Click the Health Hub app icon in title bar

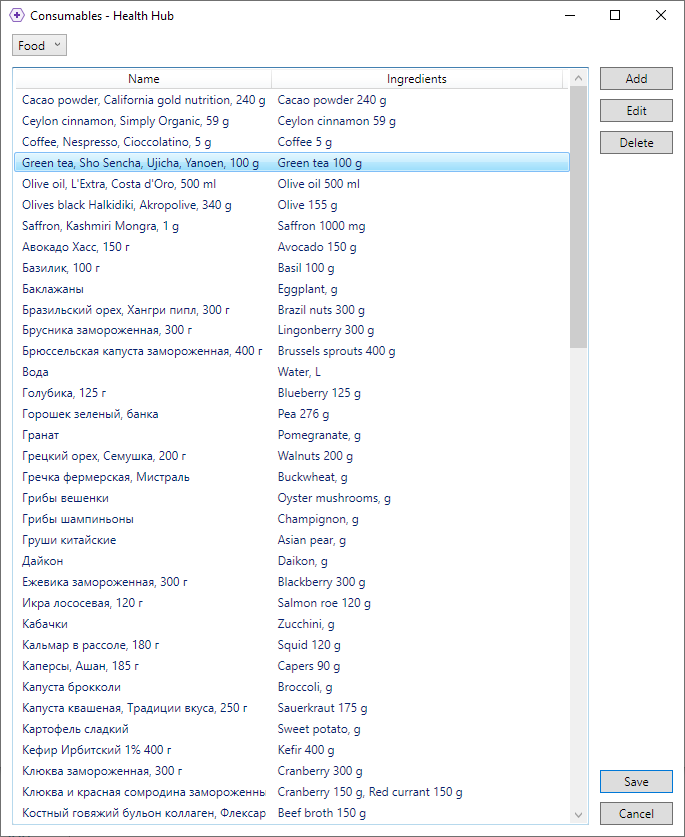tap(16, 16)
